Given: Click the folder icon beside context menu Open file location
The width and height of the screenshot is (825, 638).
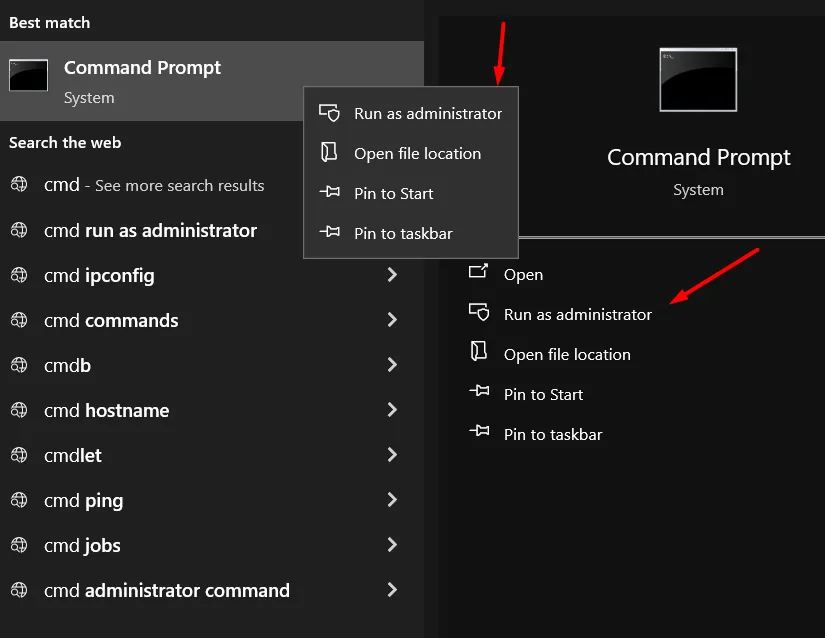Looking at the screenshot, I should pyautogui.click(x=329, y=153).
